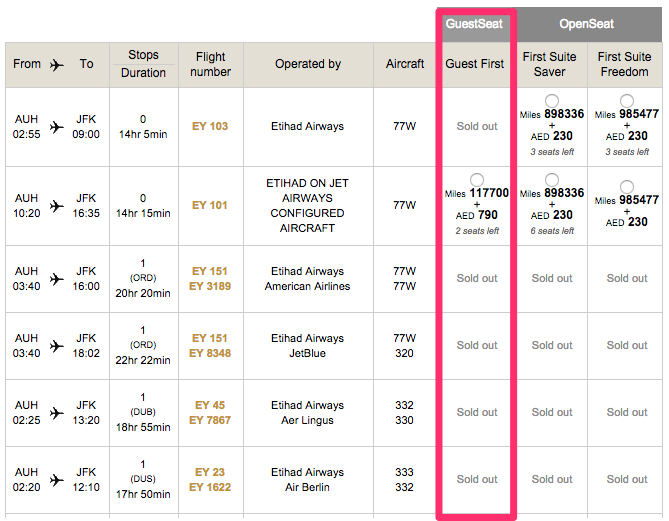This screenshot has height=521, width=669.
Task: Open flight number EY 101 link
Action: [x=211, y=206]
